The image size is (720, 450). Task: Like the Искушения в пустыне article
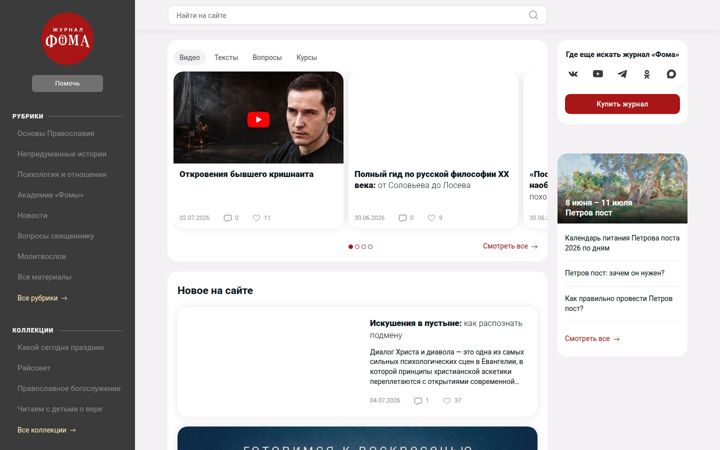tap(447, 401)
